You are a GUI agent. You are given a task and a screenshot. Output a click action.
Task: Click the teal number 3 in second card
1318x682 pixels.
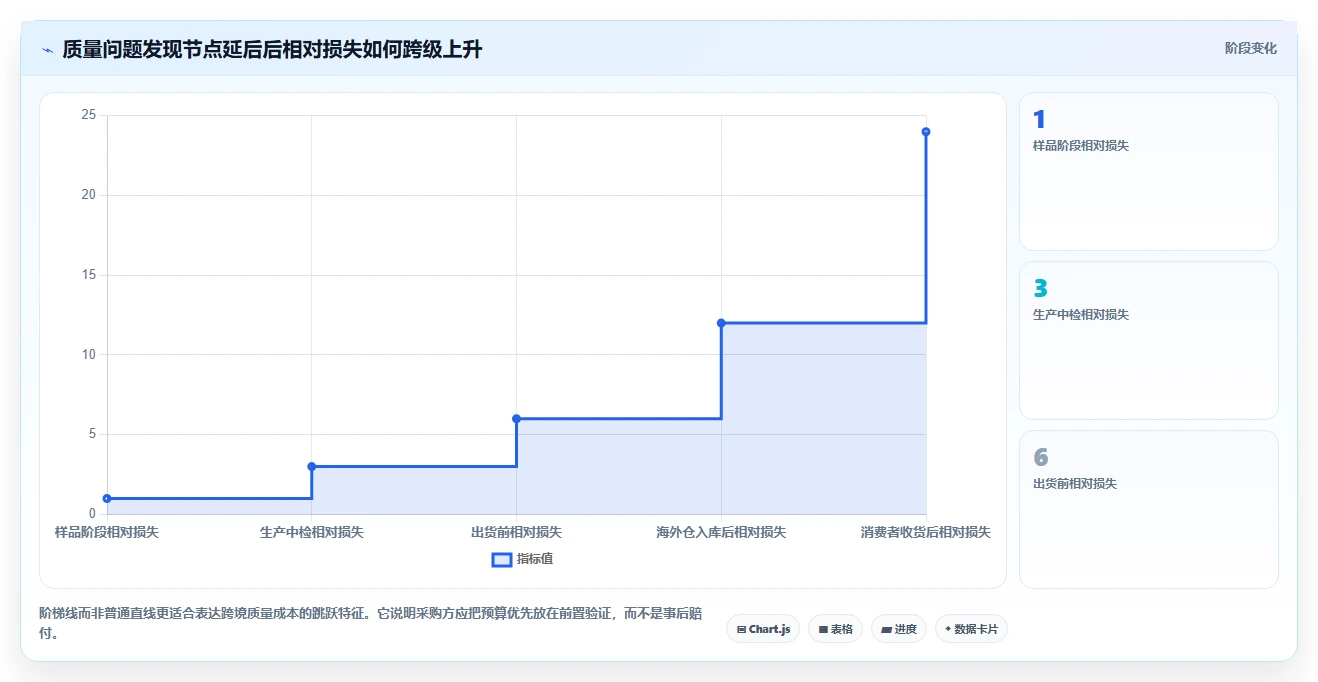point(1040,289)
